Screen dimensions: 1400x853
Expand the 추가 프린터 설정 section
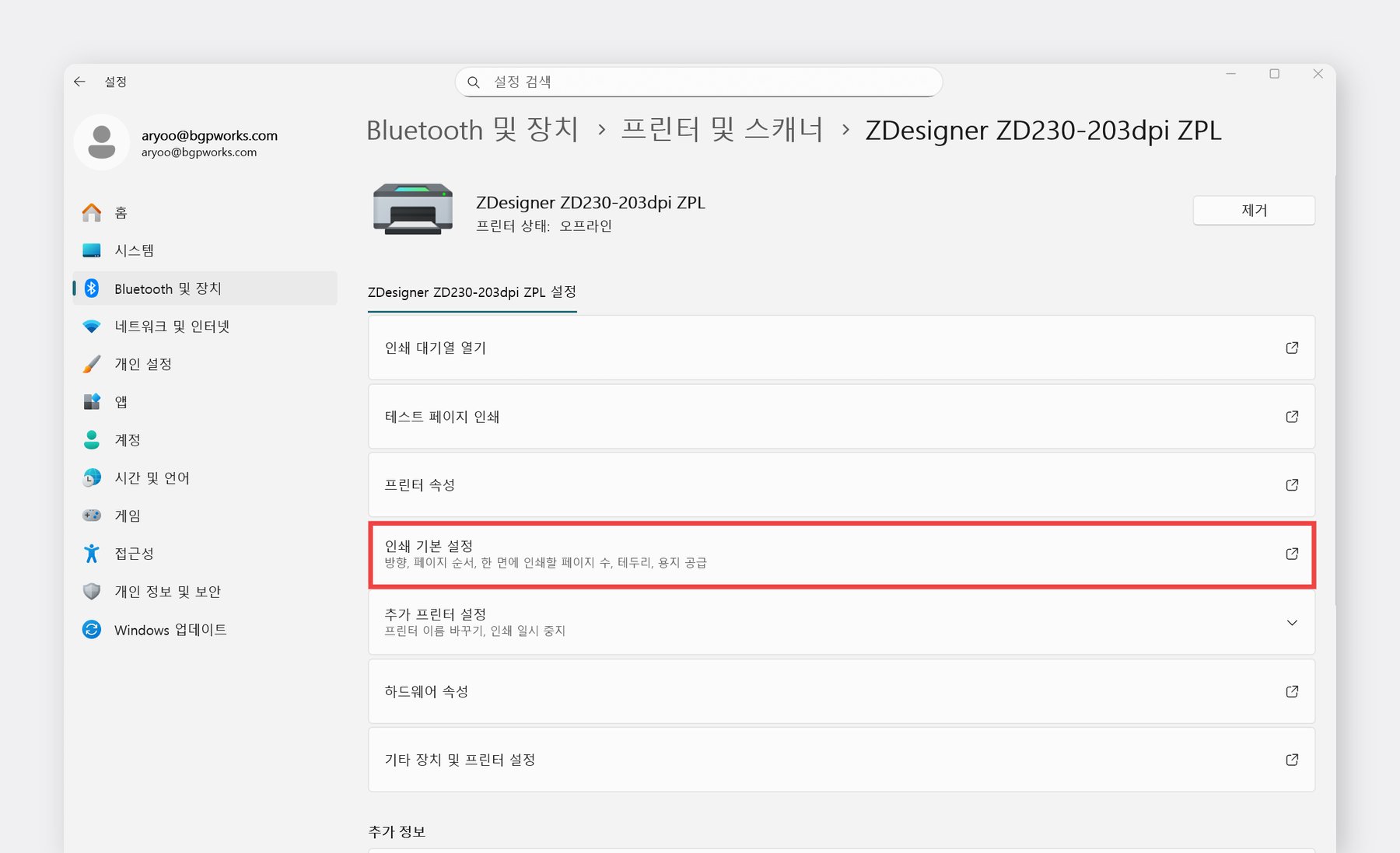[1292, 622]
